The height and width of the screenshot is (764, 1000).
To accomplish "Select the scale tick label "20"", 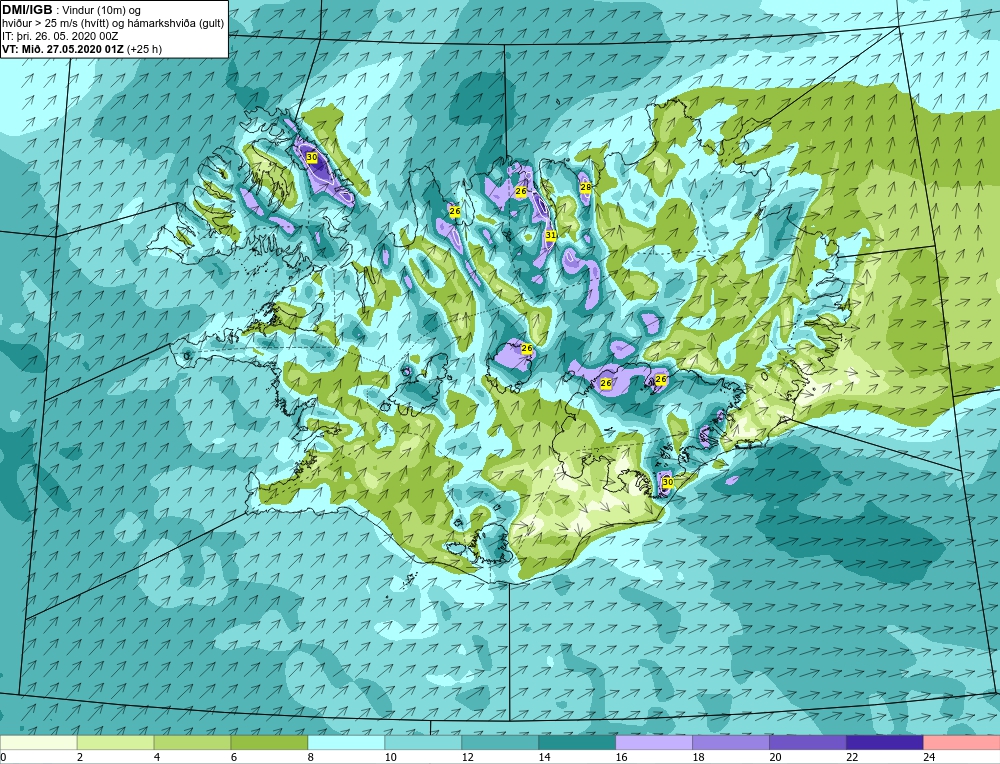I will (x=776, y=757).
